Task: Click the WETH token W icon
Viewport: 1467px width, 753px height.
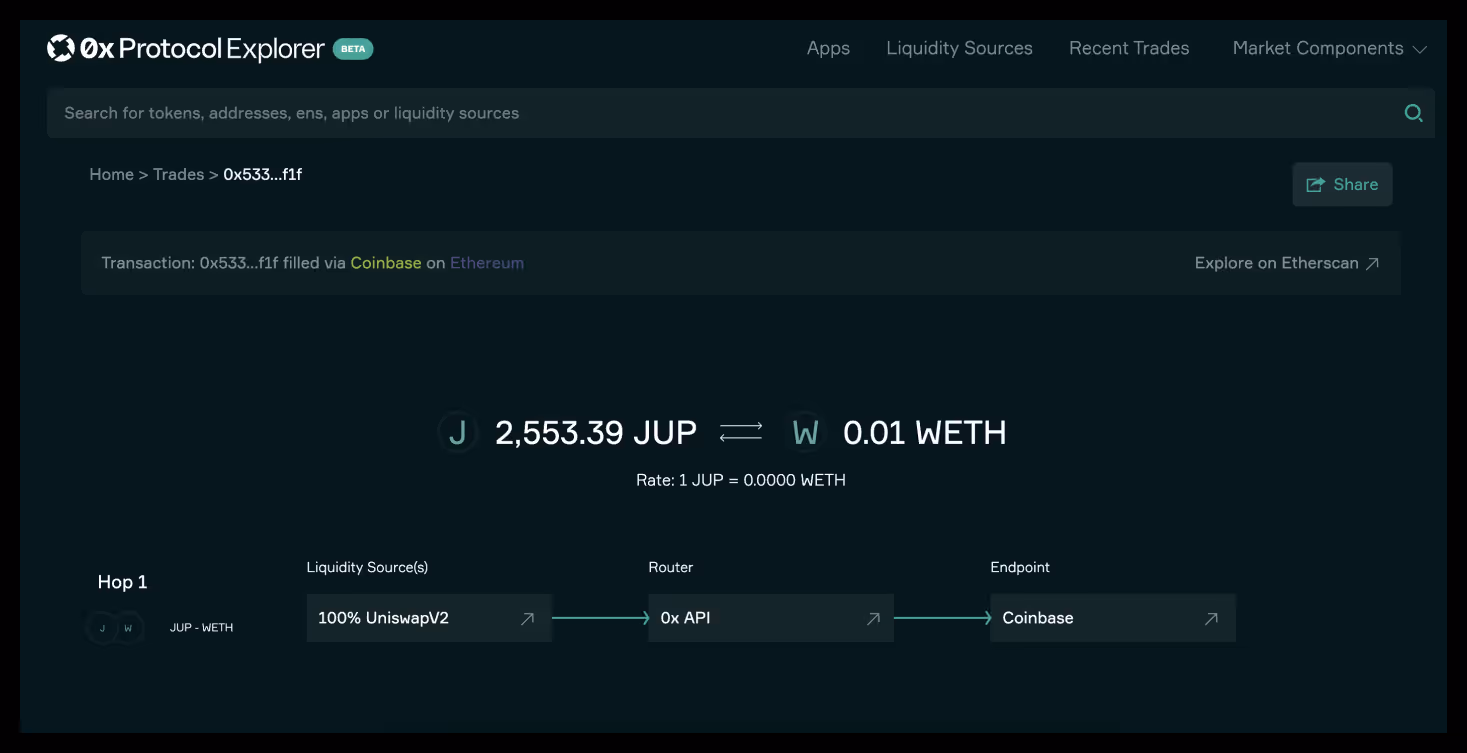Action: [805, 433]
